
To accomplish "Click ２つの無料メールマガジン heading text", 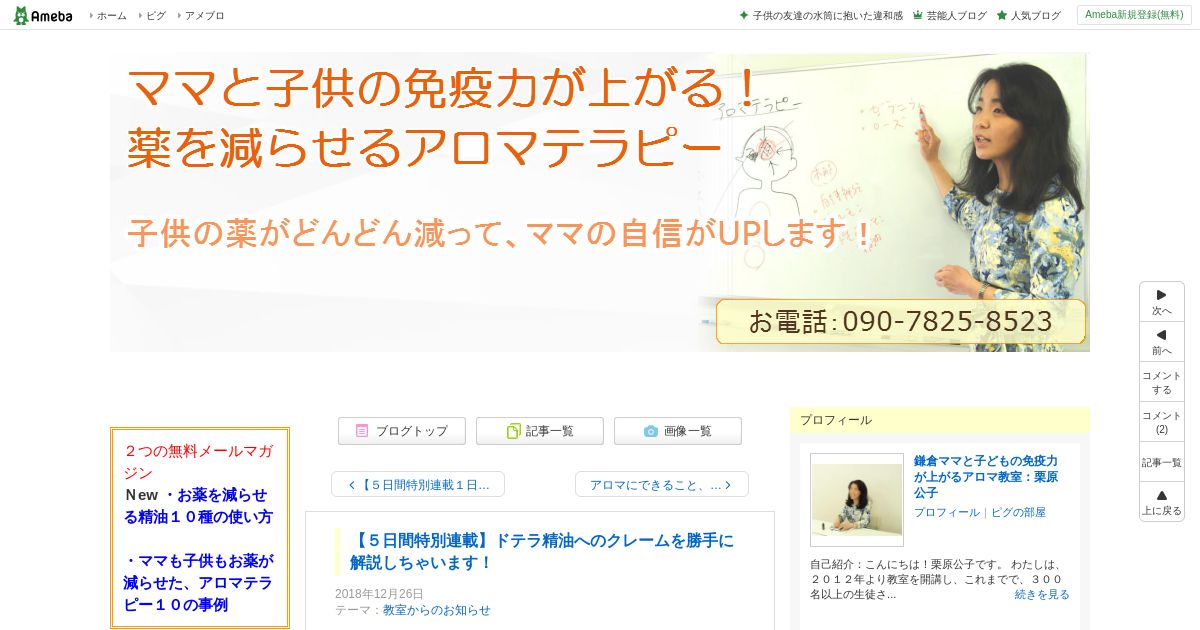I will (x=198, y=462).
